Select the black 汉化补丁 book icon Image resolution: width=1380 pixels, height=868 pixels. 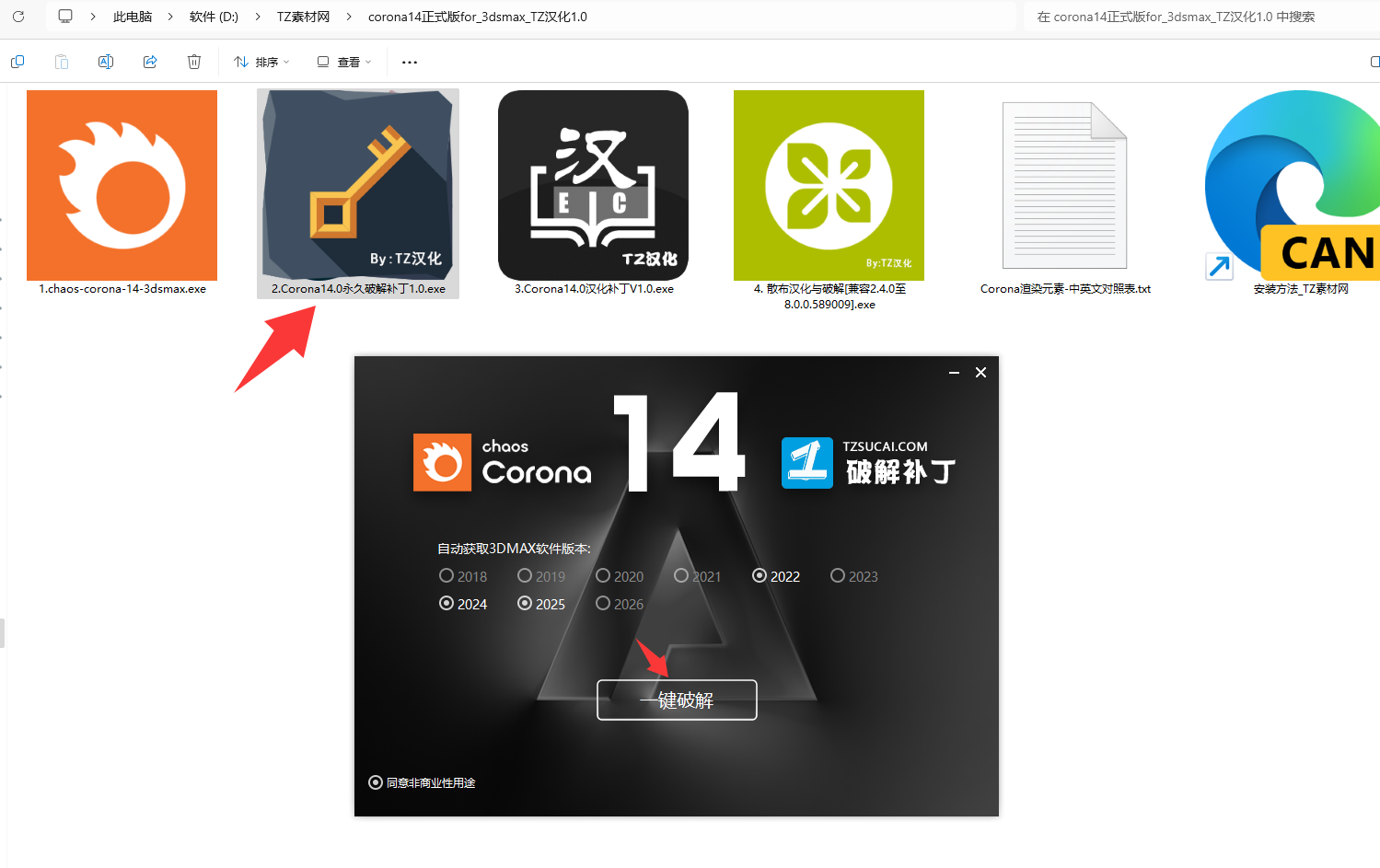click(593, 185)
